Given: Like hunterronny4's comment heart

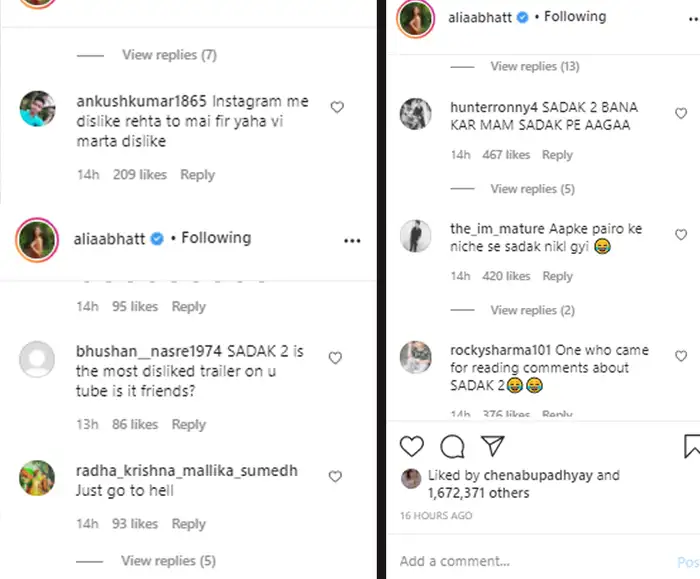Looking at the screenshot, I should point(681,114).
